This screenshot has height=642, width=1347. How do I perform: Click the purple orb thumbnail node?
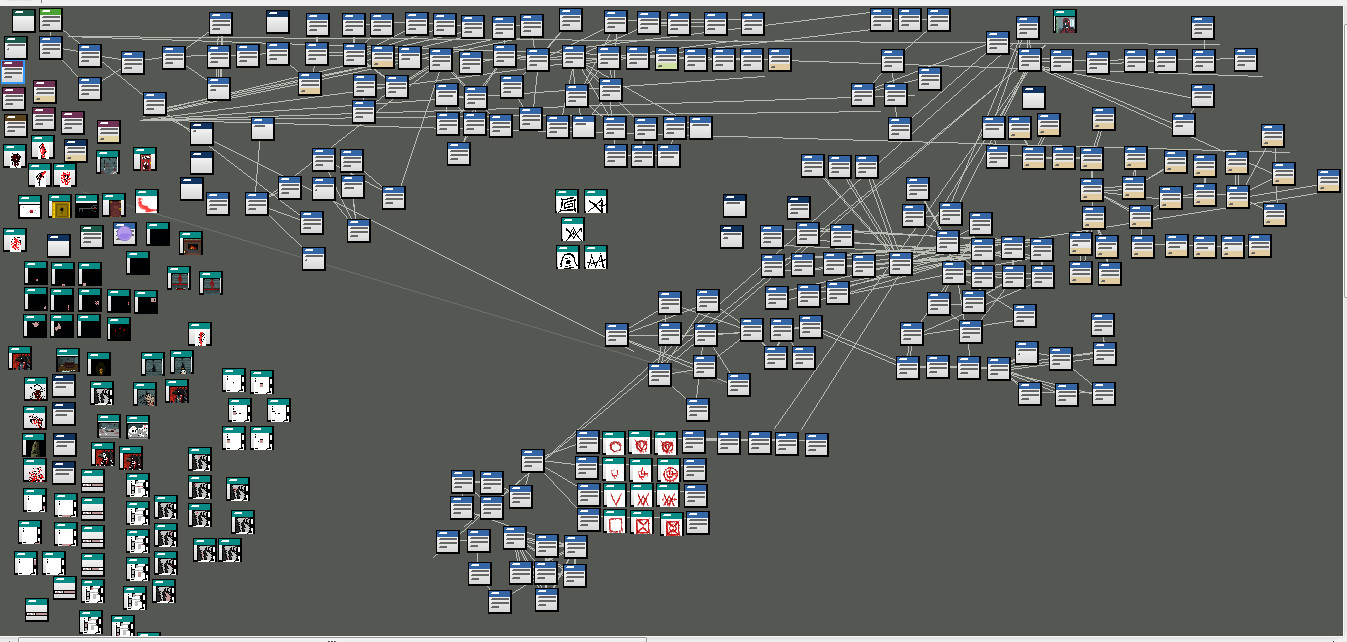[124, 235]
